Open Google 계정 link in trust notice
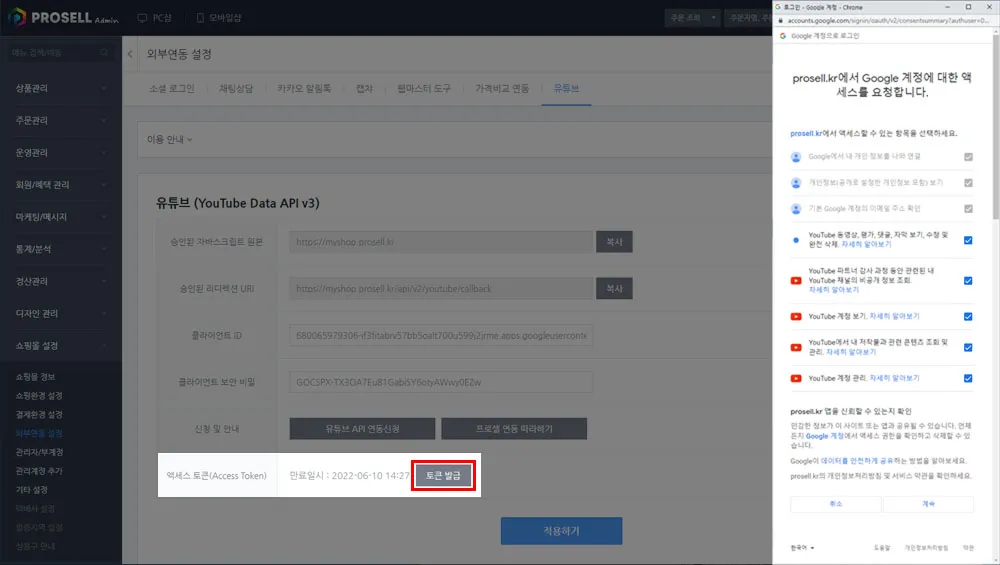1000x565 pixels. tap(825, 436)
